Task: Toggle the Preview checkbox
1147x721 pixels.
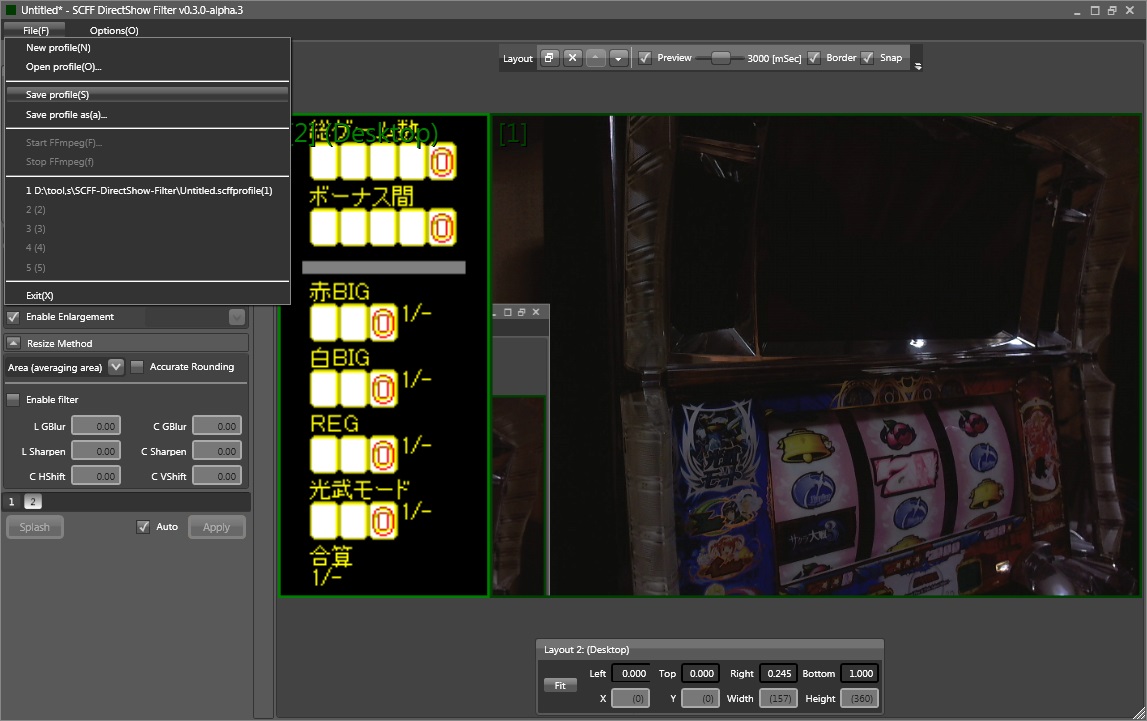Action: click(x=644, y=58)
